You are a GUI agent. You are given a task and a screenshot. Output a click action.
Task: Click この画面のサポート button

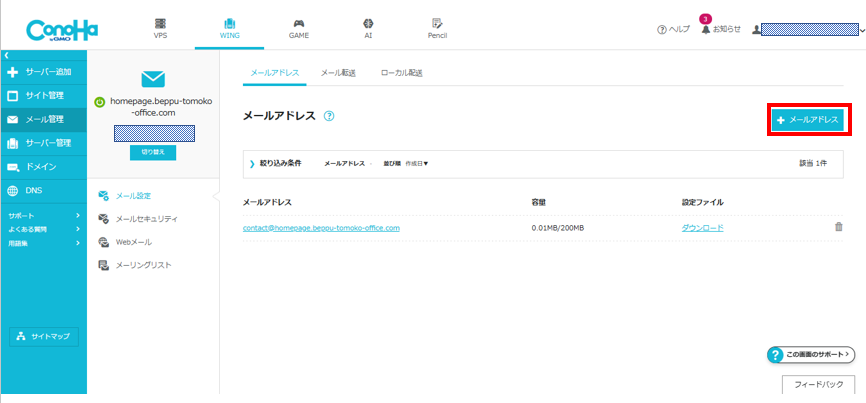coord(811,354)
